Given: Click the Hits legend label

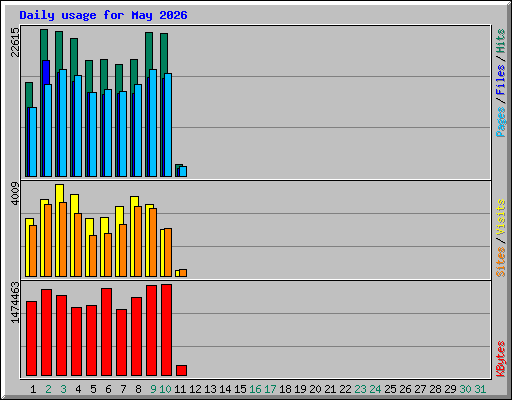Looking at the screenshot, I should tap(500, 41).
